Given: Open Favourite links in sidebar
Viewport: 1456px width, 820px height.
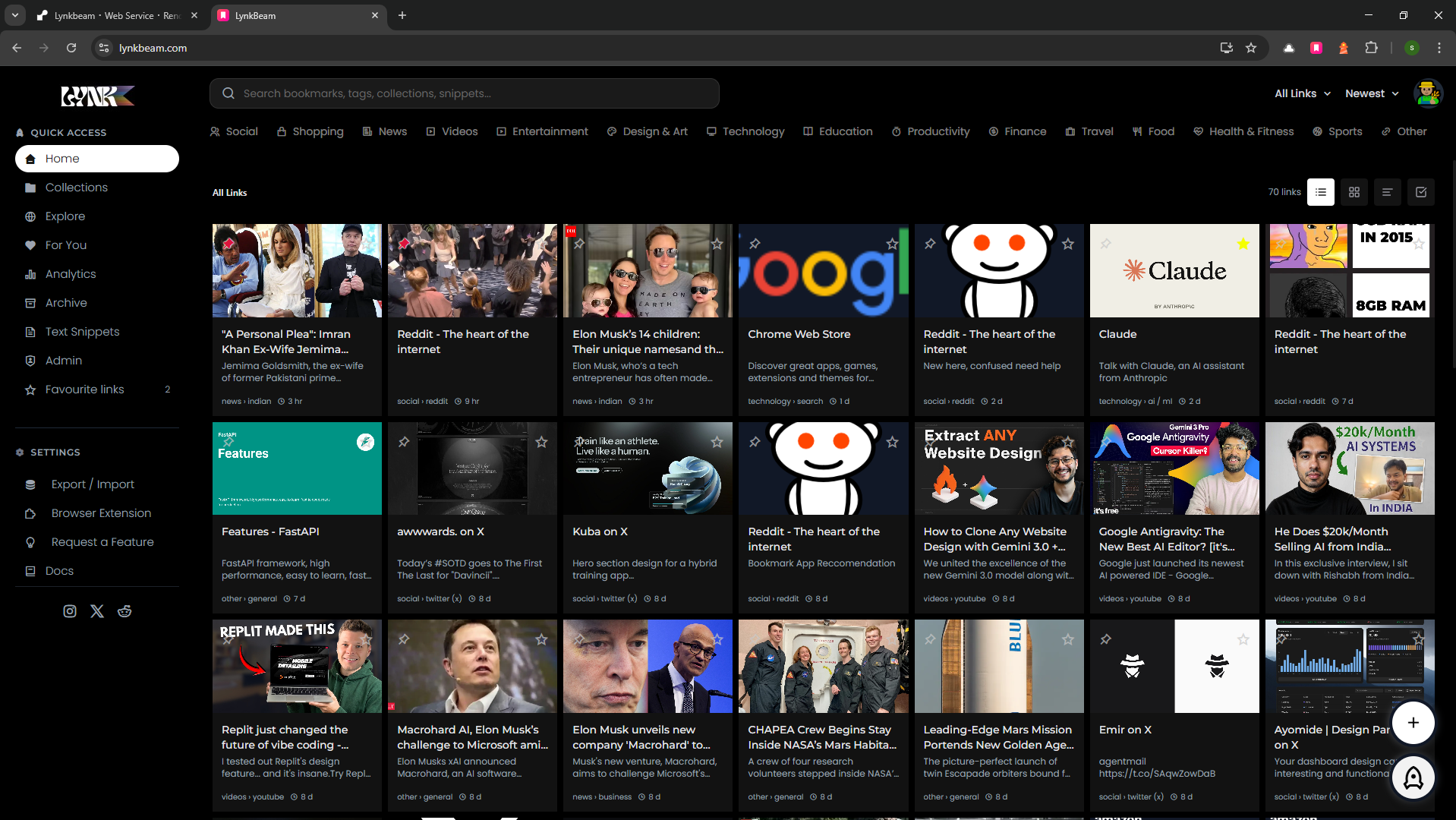Looking at the screenshot, I should tap(97, 389).
